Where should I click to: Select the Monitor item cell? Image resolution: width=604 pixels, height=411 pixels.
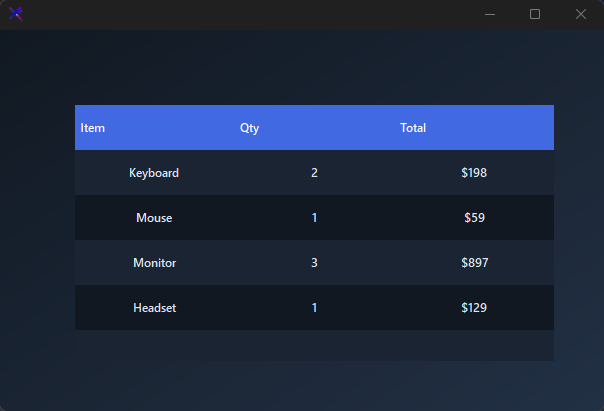click(154, 263)
